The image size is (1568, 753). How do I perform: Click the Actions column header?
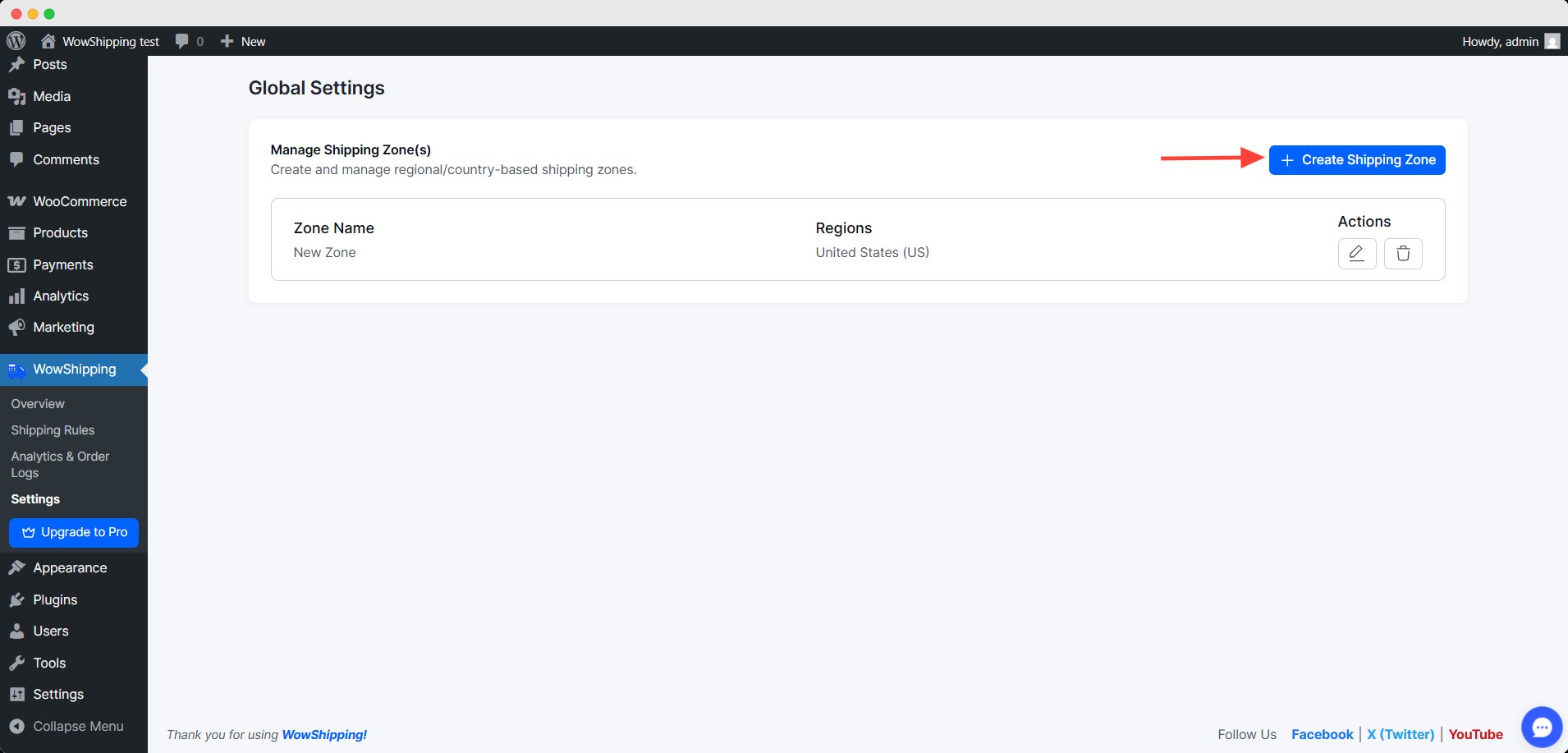tap(1364, 222)
